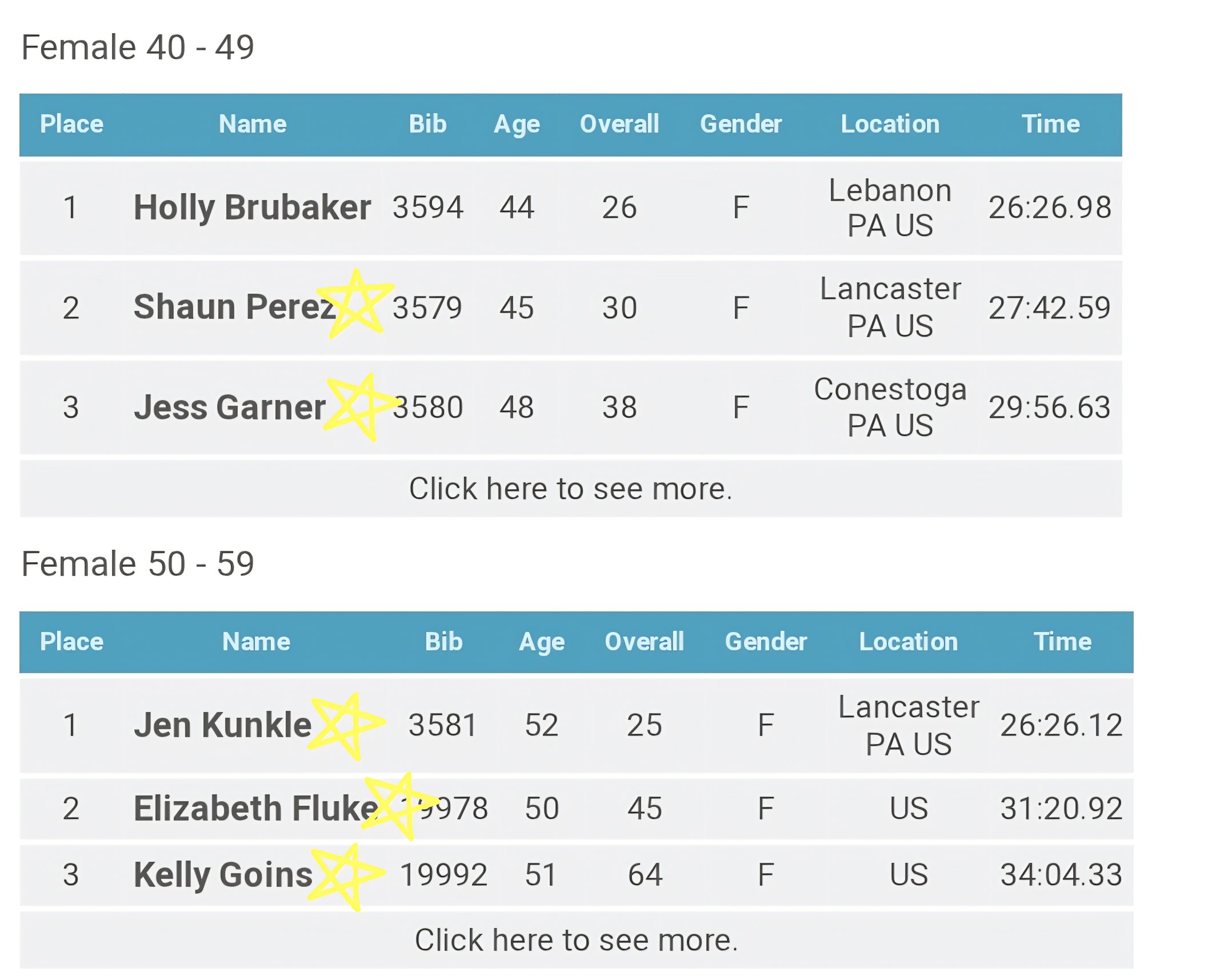
Task: Expand more Female 50 - 59 results
Action: 576,941
